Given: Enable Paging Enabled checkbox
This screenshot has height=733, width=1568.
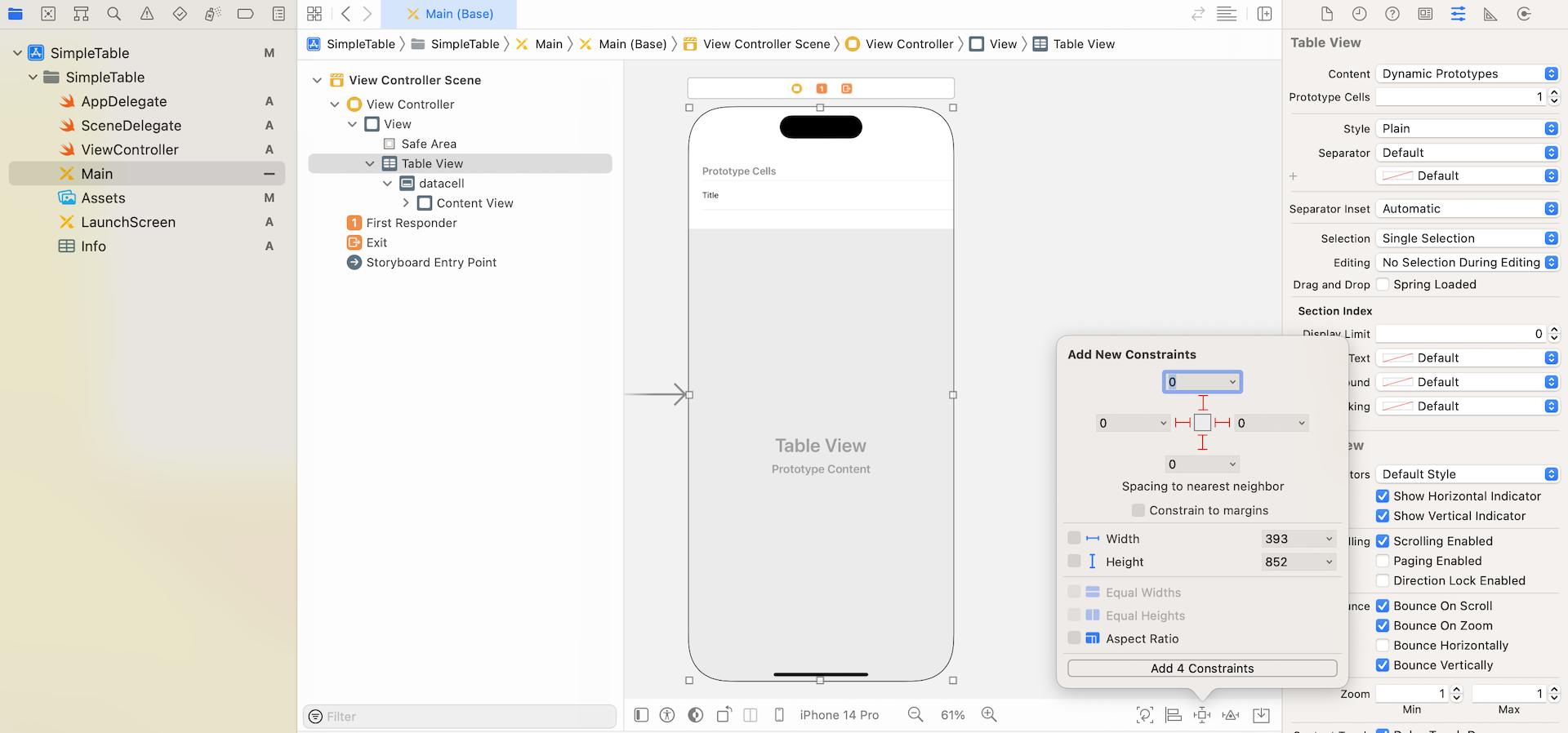Looking at the screenshot, I should [1383, 560].
